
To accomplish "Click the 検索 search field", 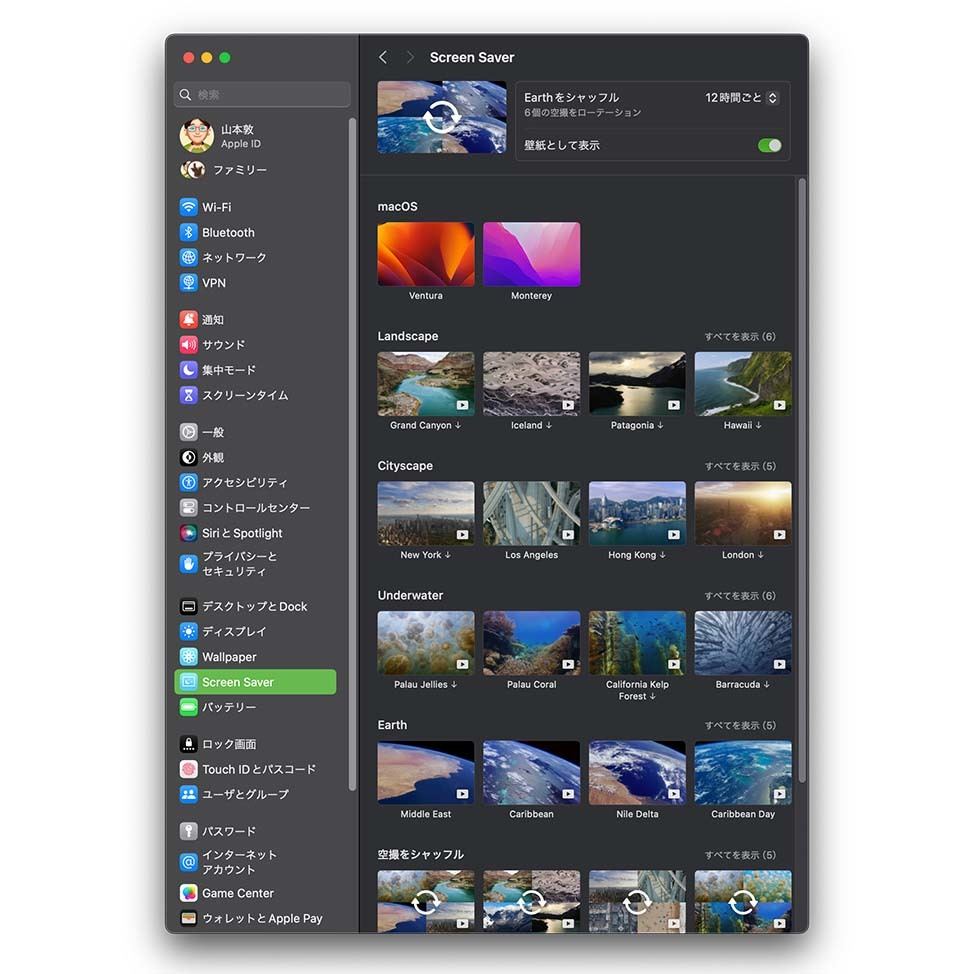I will pos(262,94).
